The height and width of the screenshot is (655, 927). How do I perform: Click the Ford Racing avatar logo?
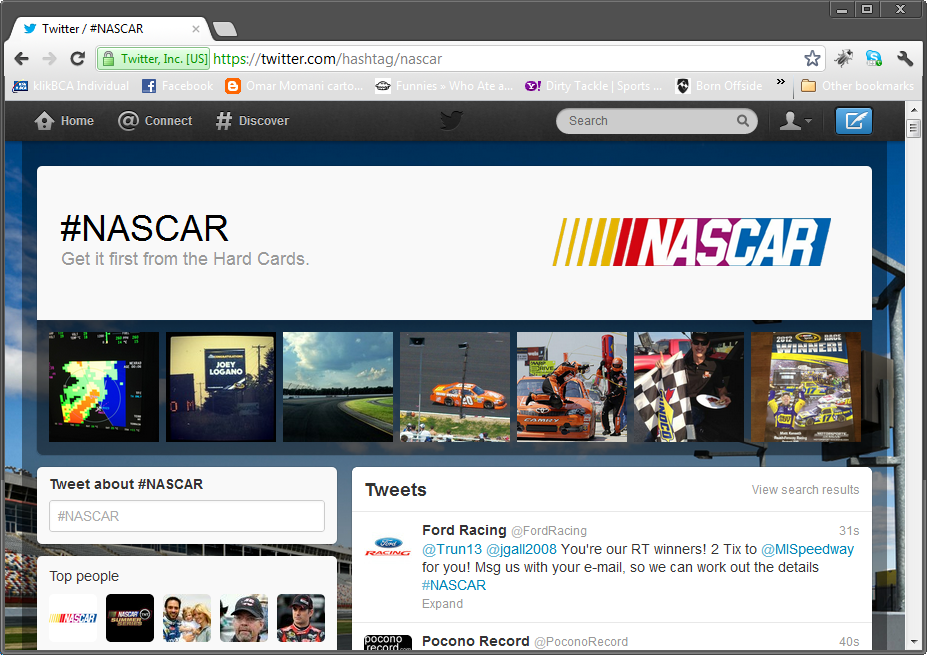pyautogui.click(x=387, y=547)
